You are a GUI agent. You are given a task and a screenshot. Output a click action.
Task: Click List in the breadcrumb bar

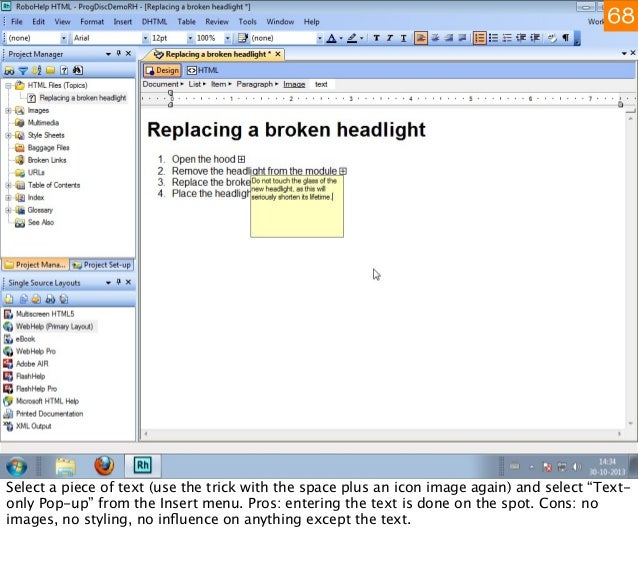pyautogui.click(x=195, y=84)
